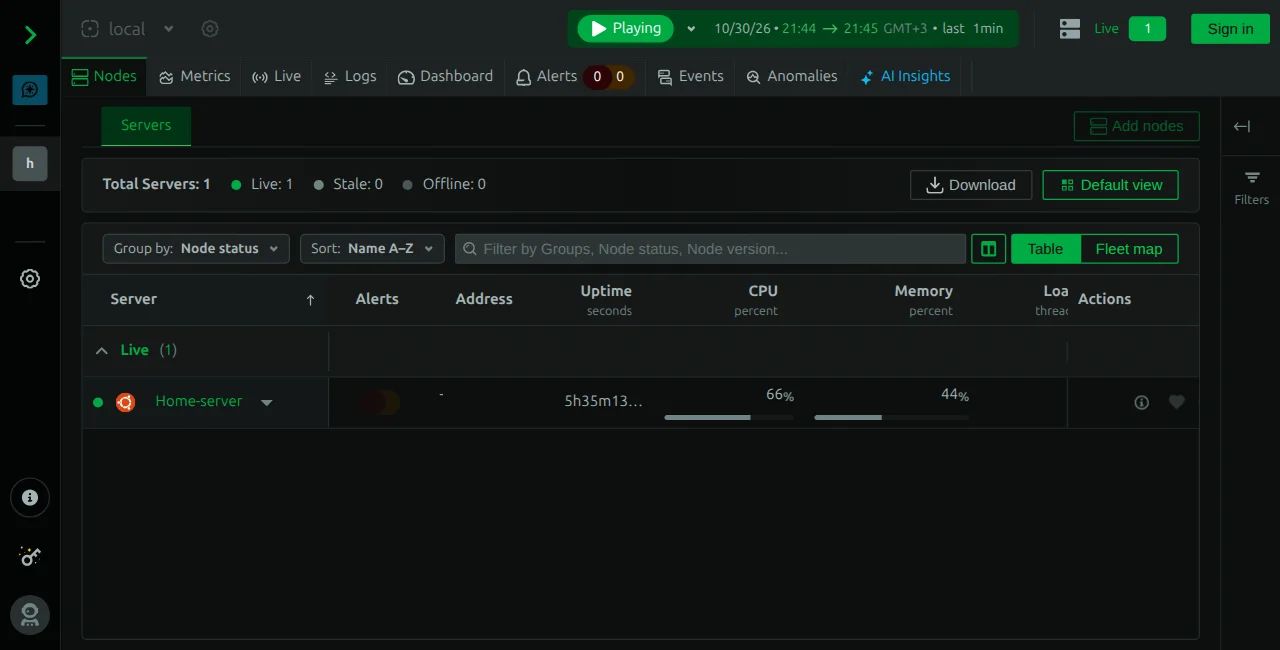Toggle column layout icon beside Table

pyautogui.click(x=988, y=249)
